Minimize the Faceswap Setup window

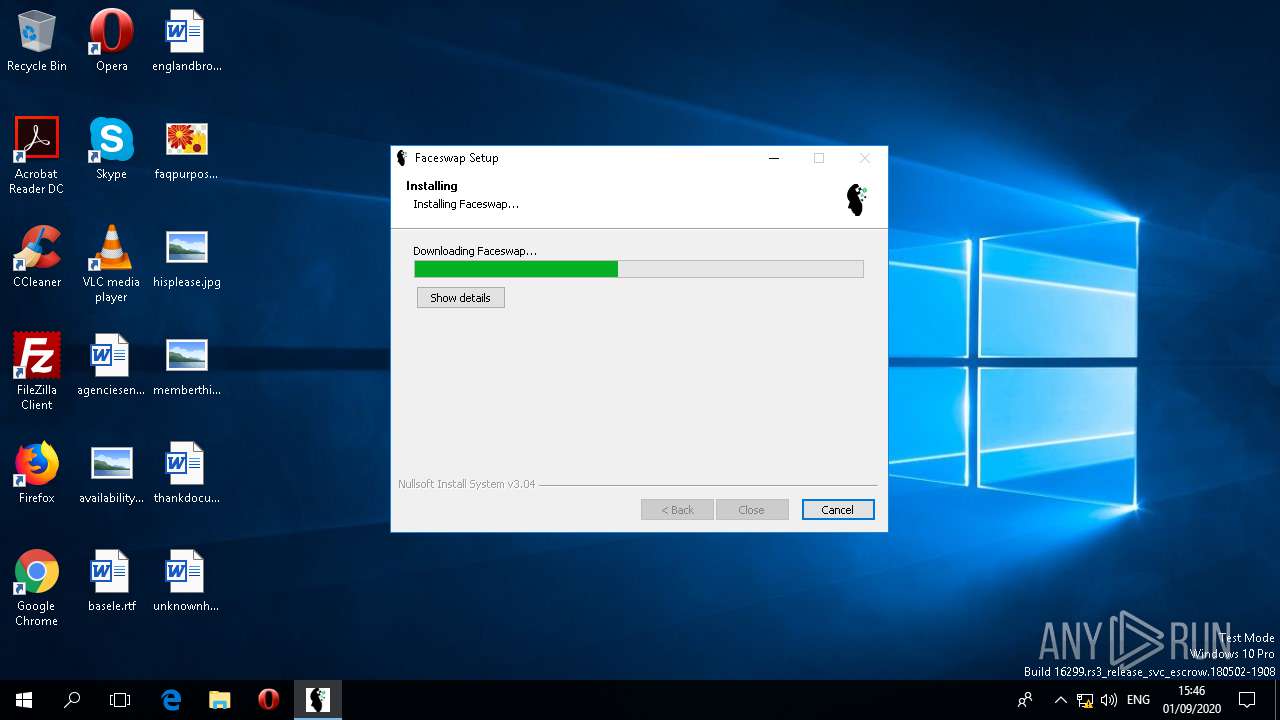(774, 158)
